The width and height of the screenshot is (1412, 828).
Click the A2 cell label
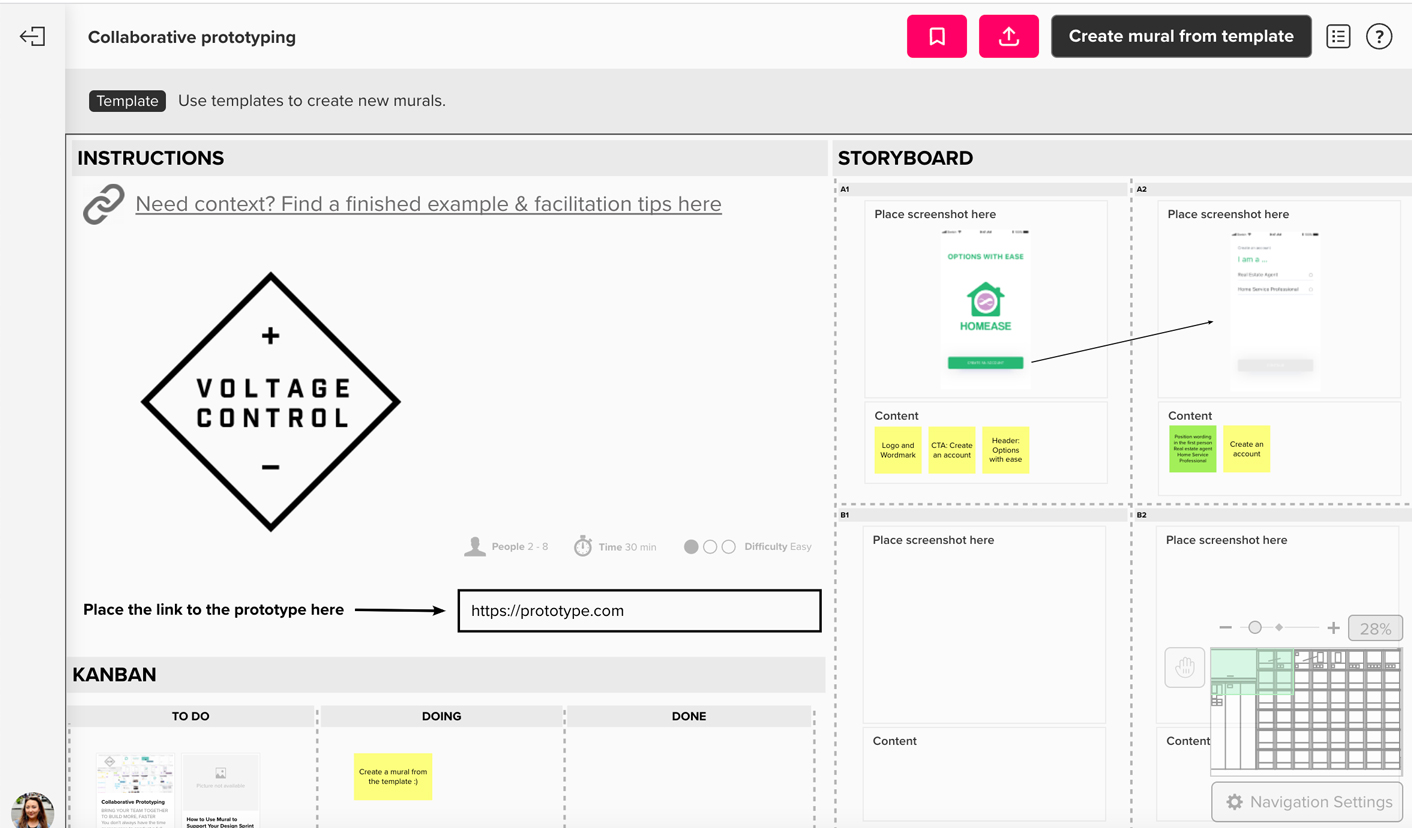[1141, 189]
